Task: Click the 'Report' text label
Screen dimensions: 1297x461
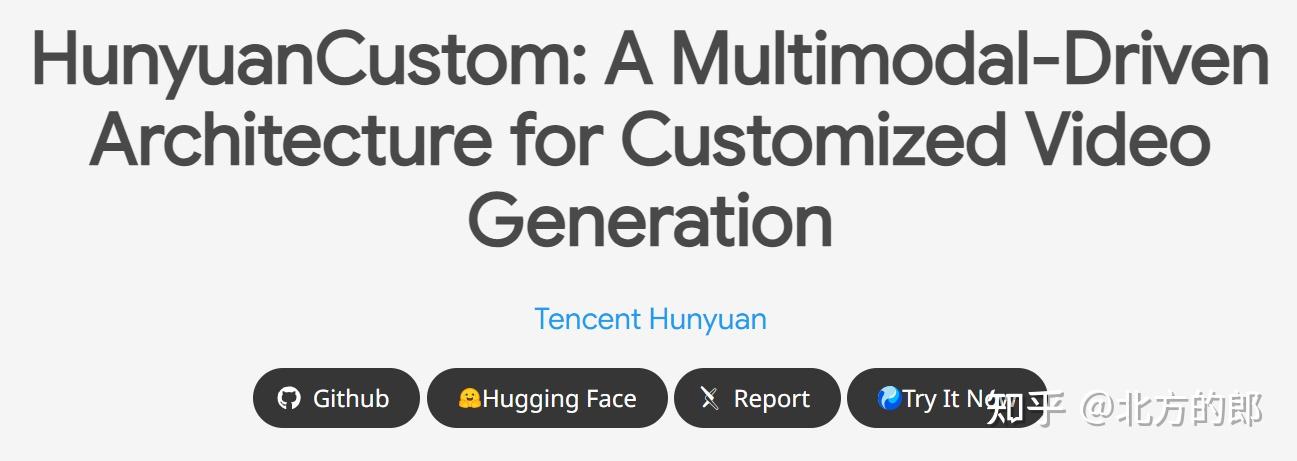Action: pos(772,399)
